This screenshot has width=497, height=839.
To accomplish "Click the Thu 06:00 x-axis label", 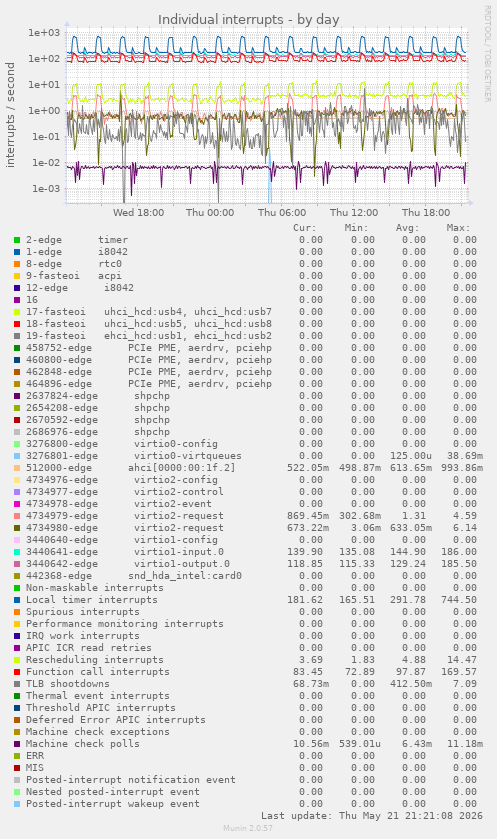I will coord(282,213).
